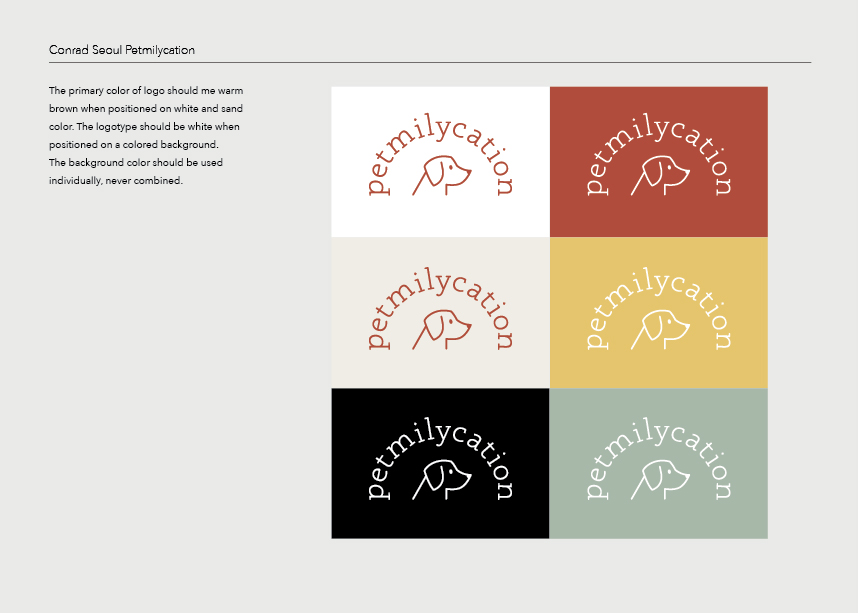Click the dog icon on sage green background
The image size is (860, 613).
point(660,480)
